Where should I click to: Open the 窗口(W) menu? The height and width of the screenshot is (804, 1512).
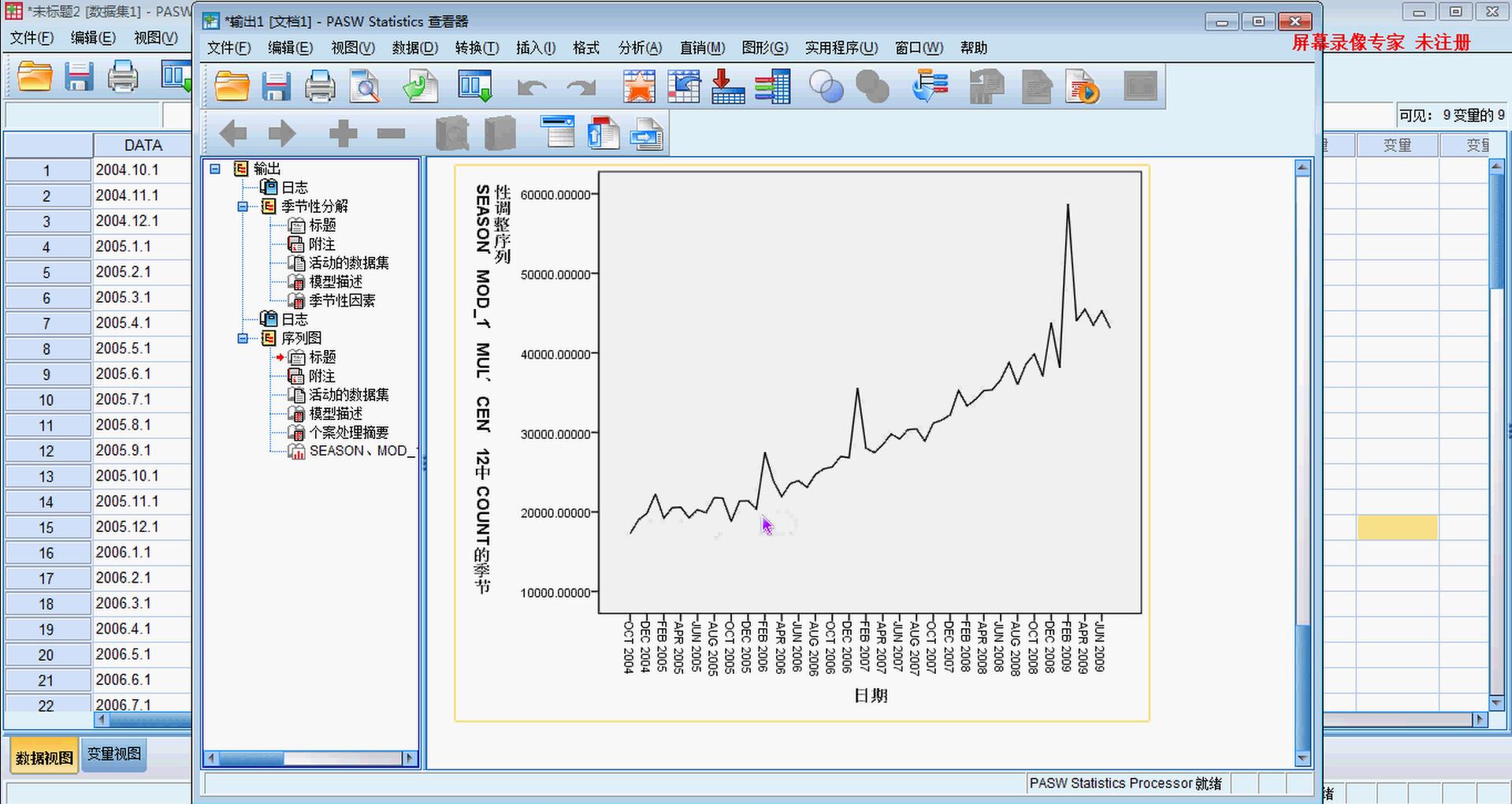(919, 48)
